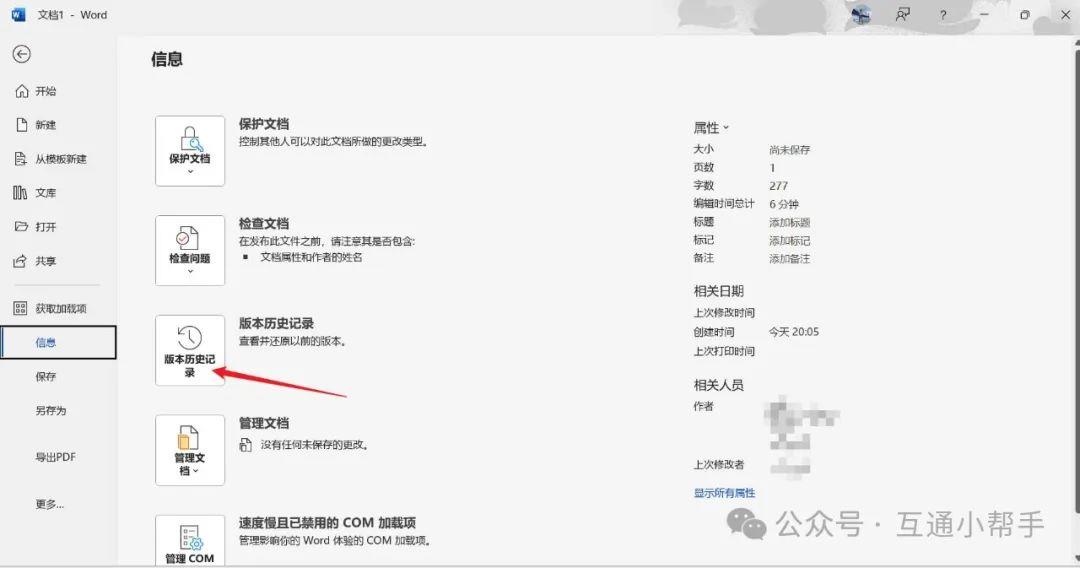Open the 开始 home page
The image size is (1080, 568).
point(46,91)
